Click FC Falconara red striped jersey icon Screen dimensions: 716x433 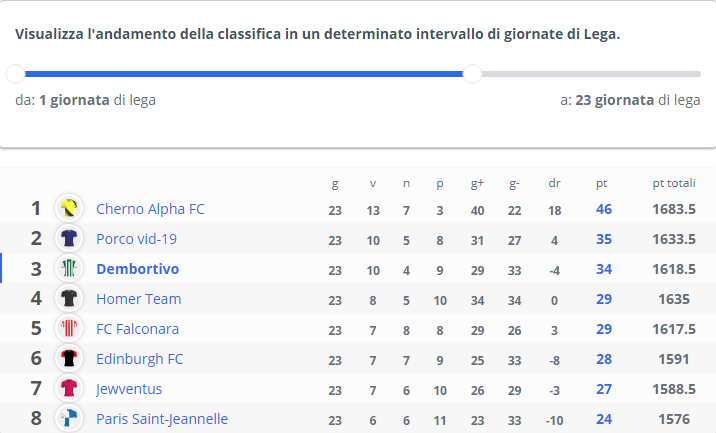click(x=69, y=328)
